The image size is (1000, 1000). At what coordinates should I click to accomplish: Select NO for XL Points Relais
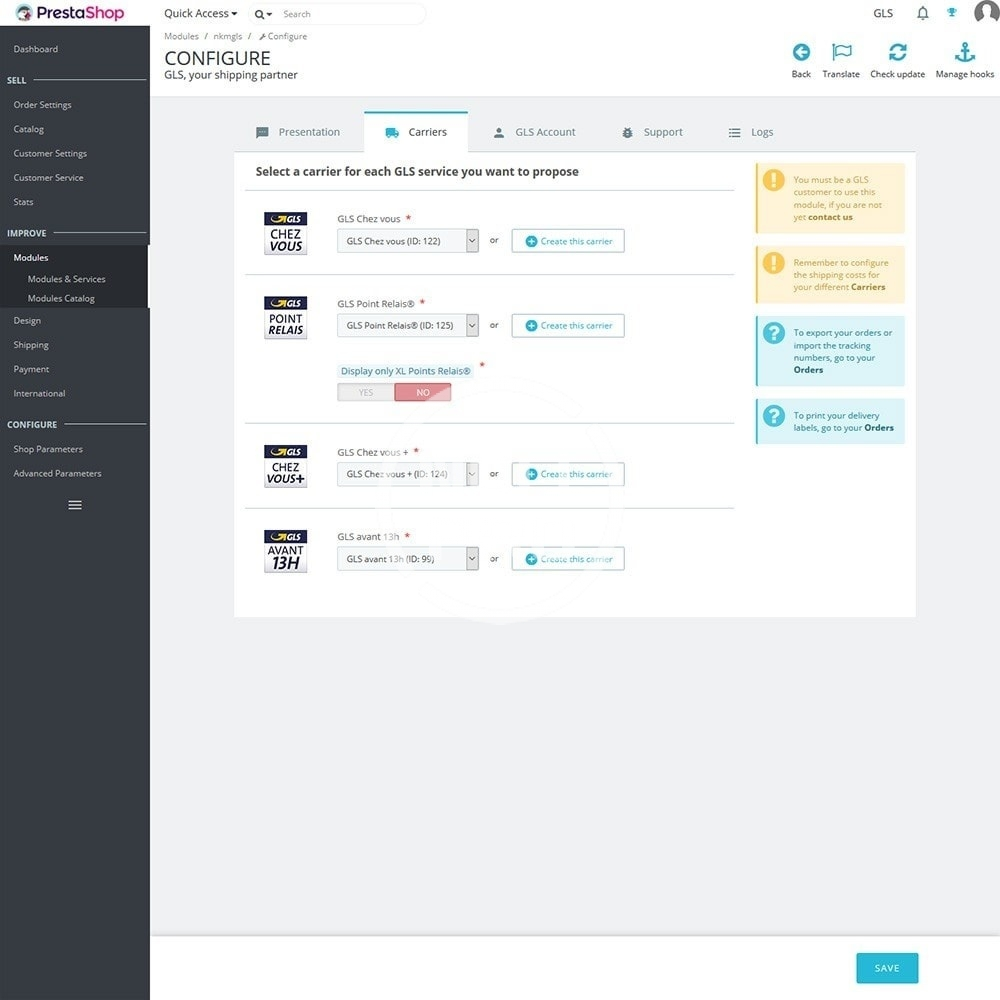(423, 392)
